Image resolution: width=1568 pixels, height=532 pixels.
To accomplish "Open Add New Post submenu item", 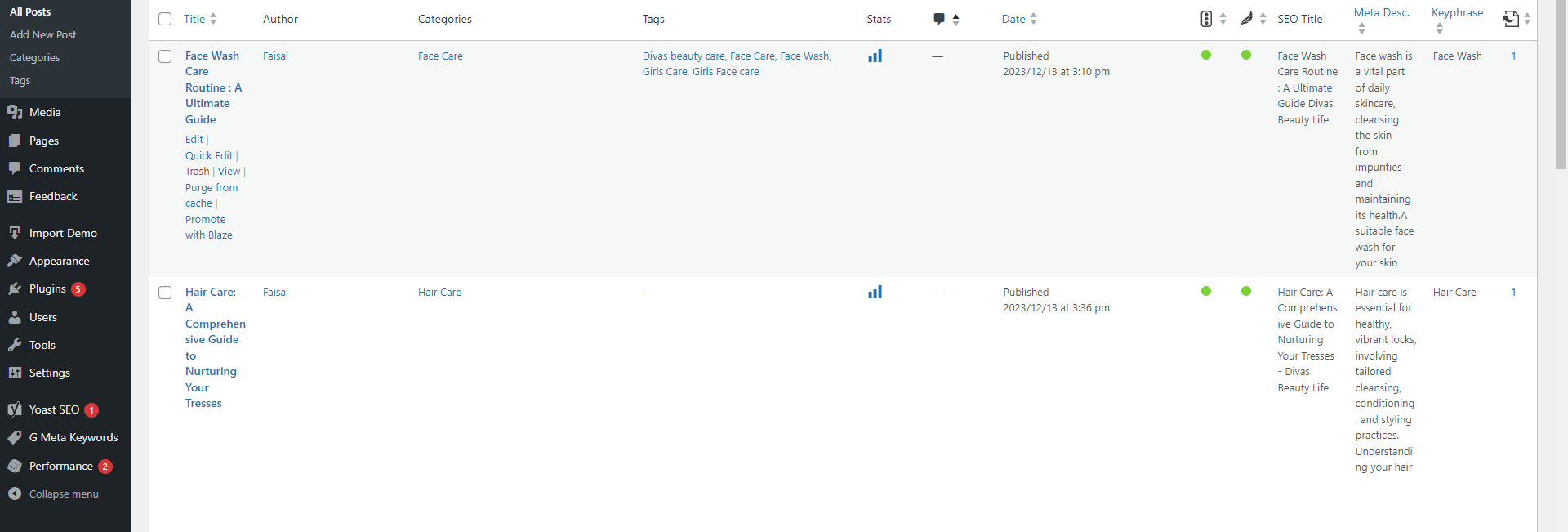I will 42,34.
